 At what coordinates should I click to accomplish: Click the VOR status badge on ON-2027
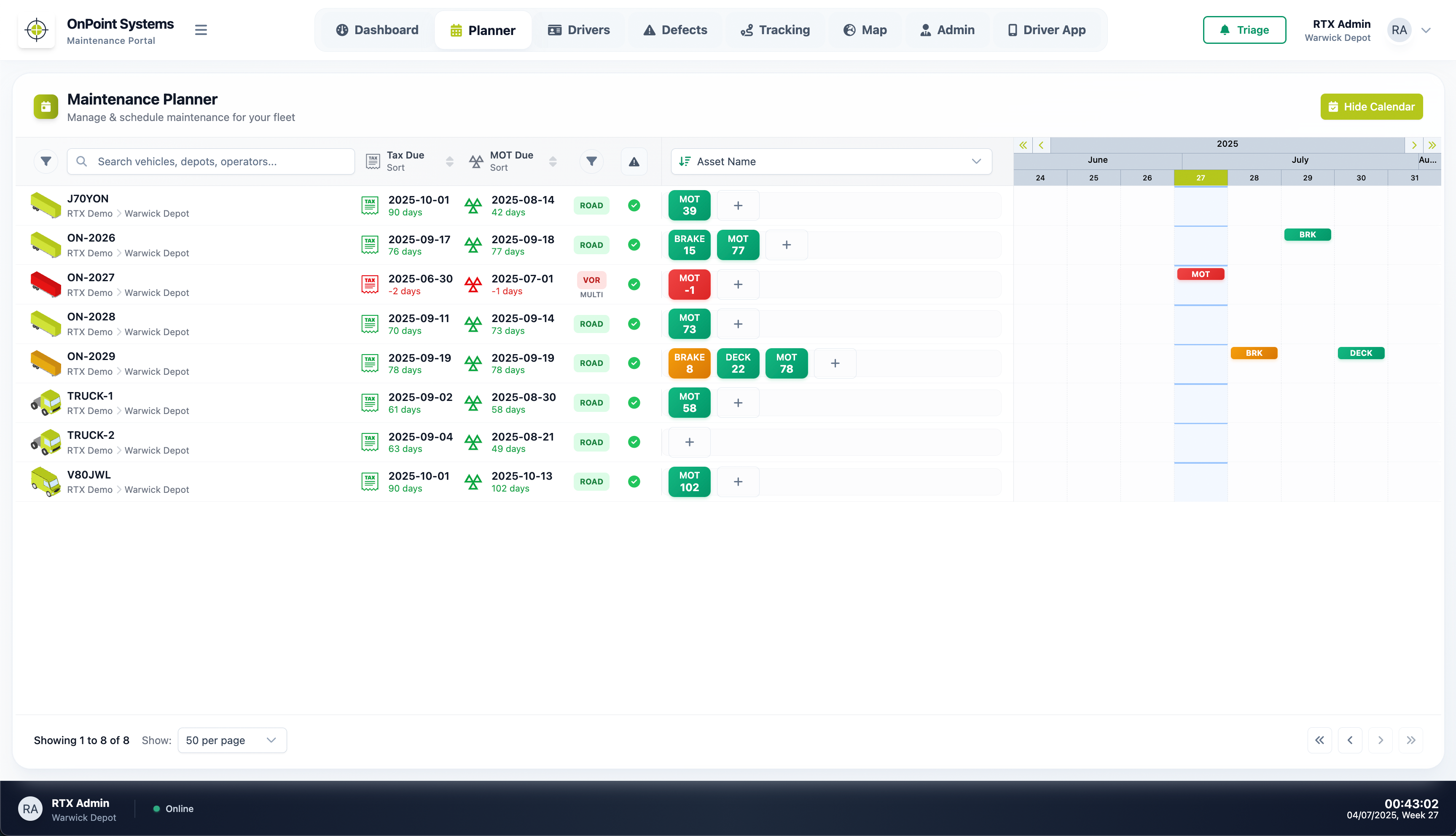pos(591,280)
